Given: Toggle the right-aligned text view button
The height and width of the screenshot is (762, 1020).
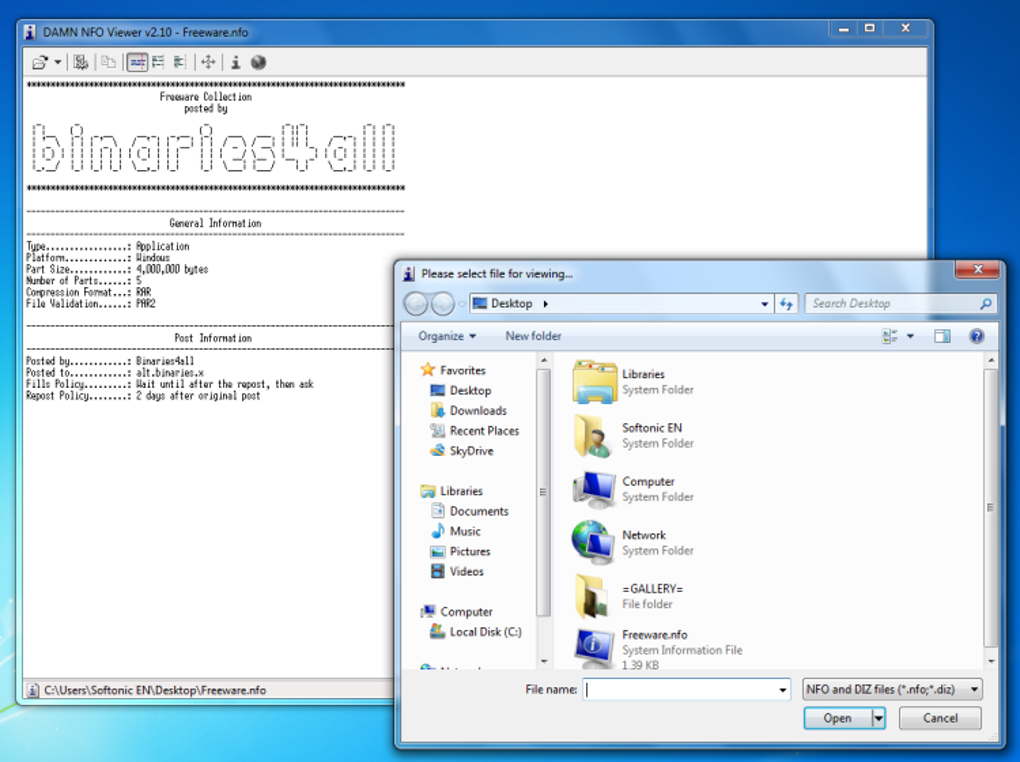Looking at the screenshot, I should pyautogui.click(x=180, y=62).
